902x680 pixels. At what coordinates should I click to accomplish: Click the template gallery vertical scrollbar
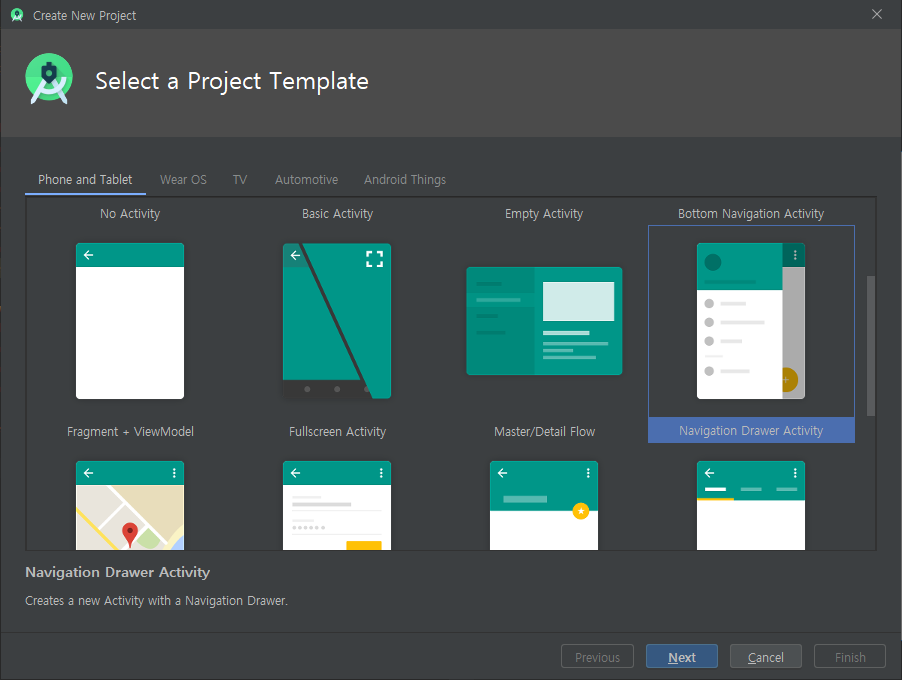click(871, 346)
